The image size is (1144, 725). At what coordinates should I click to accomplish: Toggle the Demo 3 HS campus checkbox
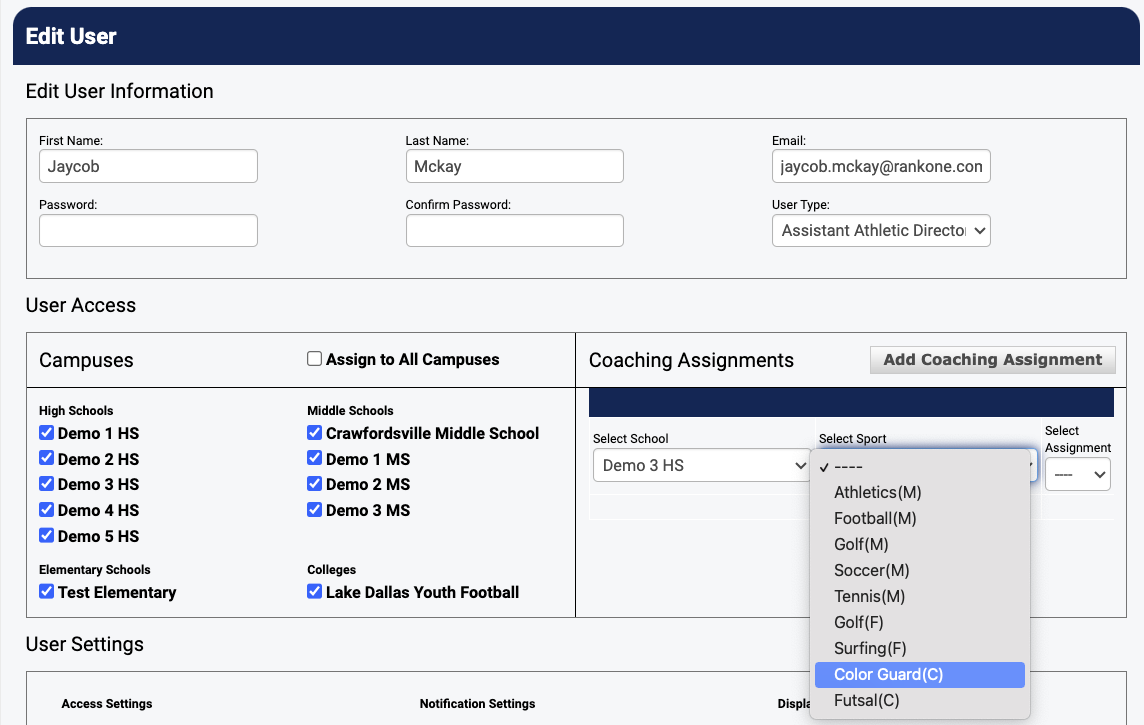coord(47,484)
